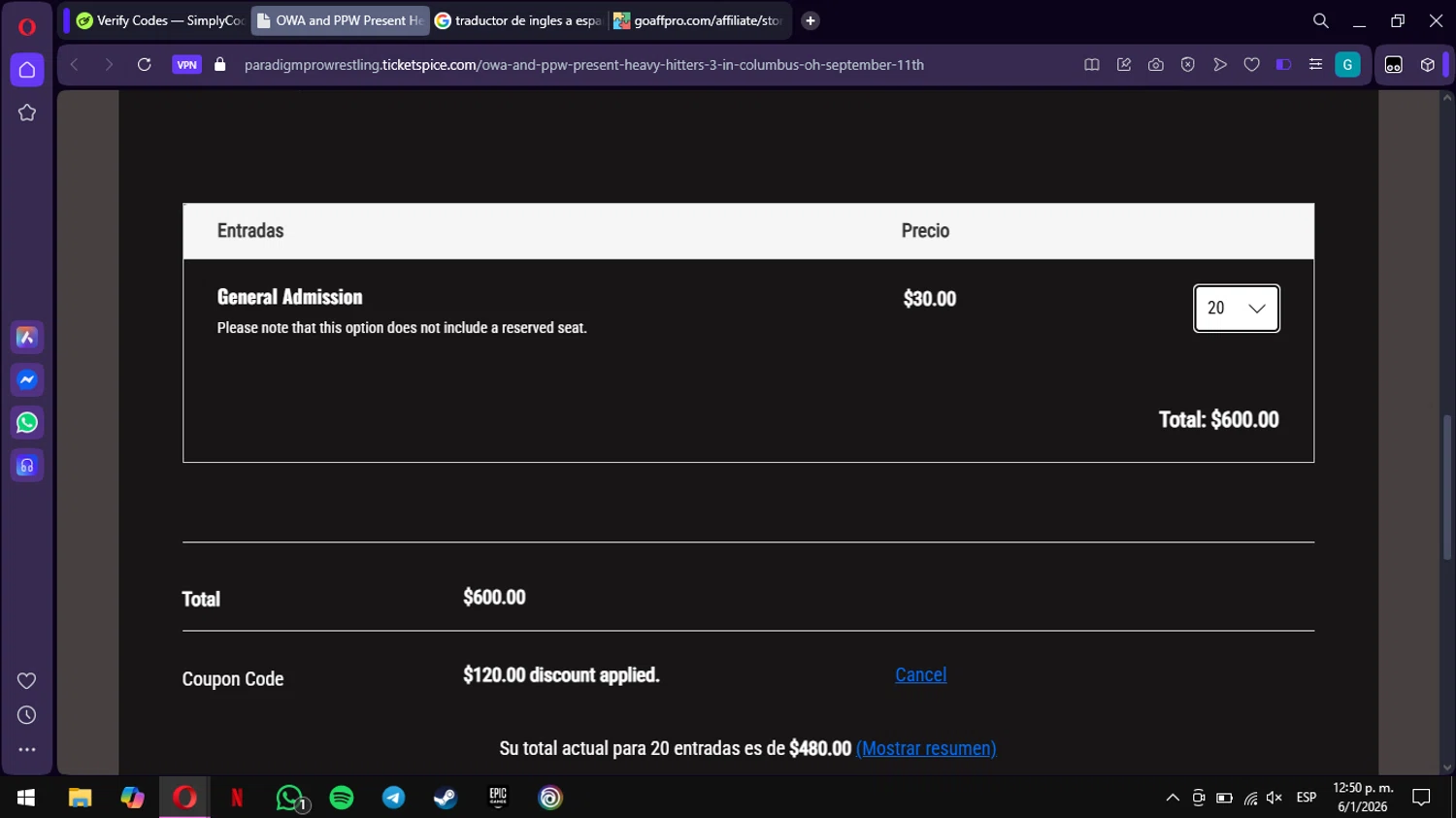The height and width of the screenshot is (818, 1456).
Task: Go back to previous page
Action: point(75,65)
